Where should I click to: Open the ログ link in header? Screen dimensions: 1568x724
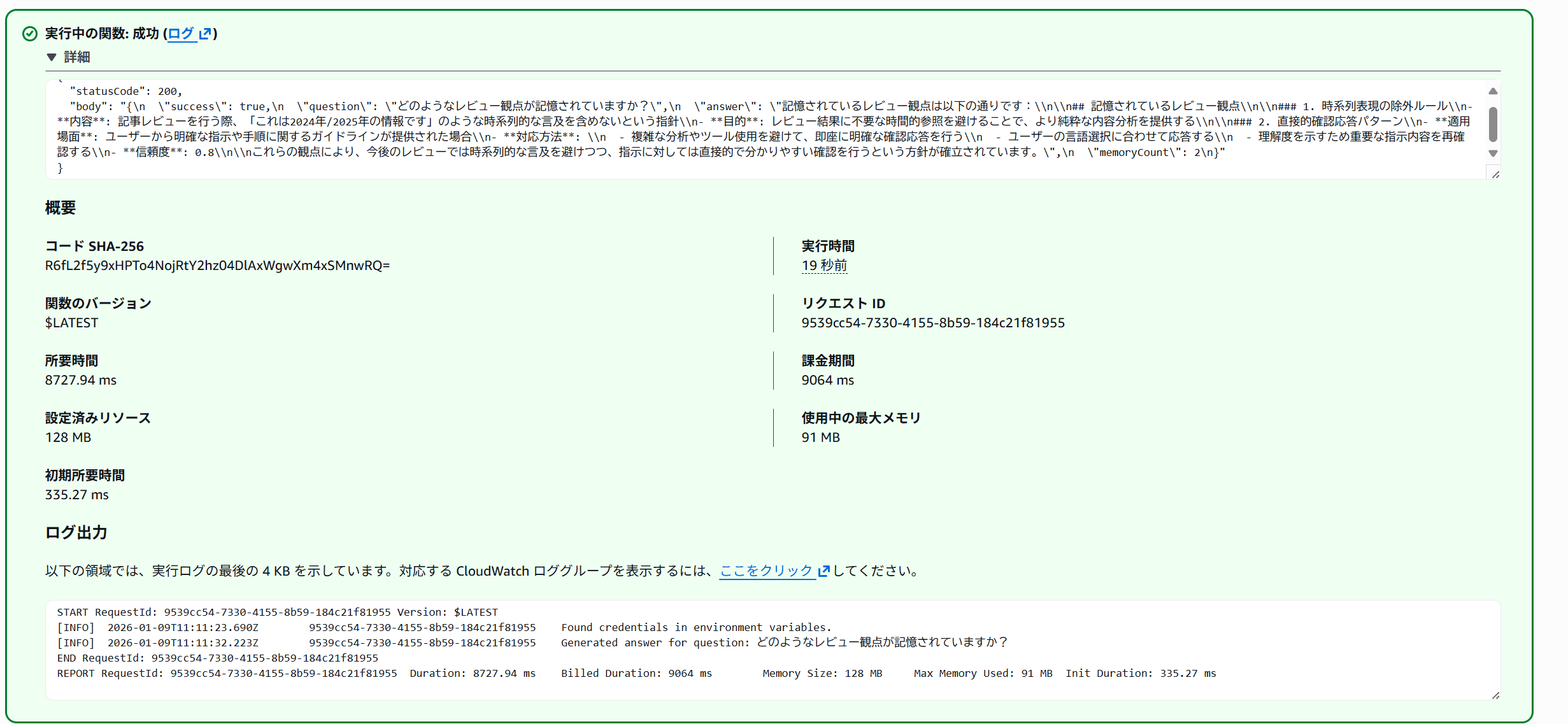181,34
